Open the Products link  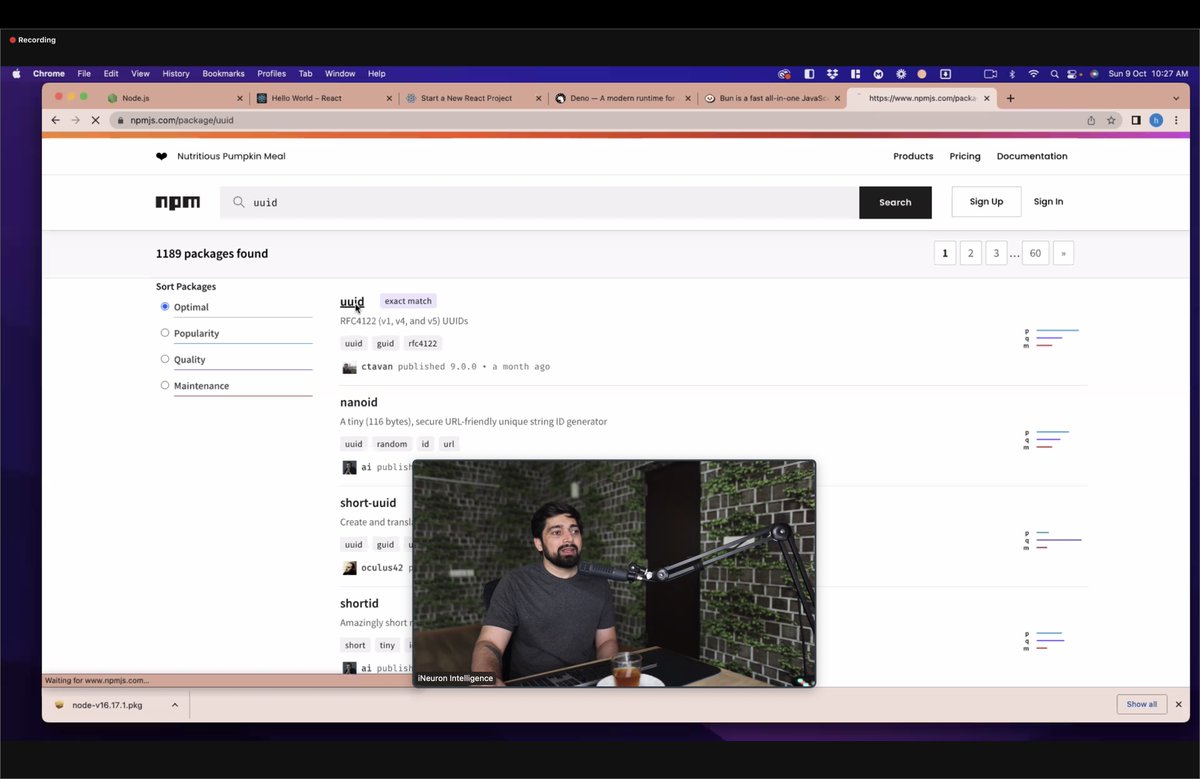coord(913,156)
